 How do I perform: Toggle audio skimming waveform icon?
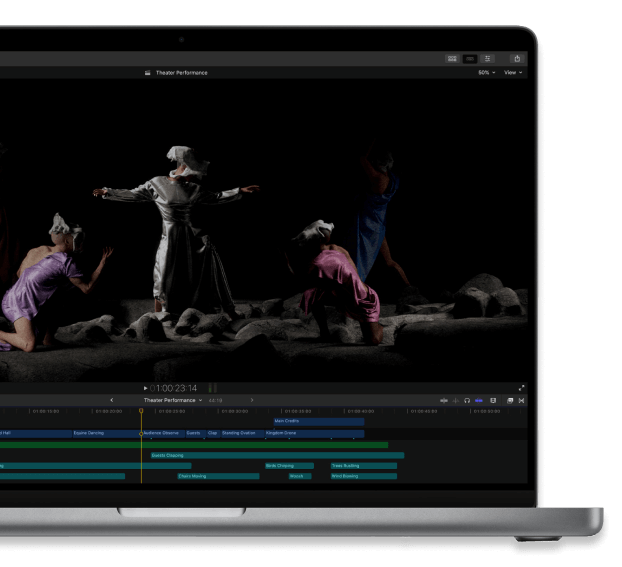coord(444,400)
